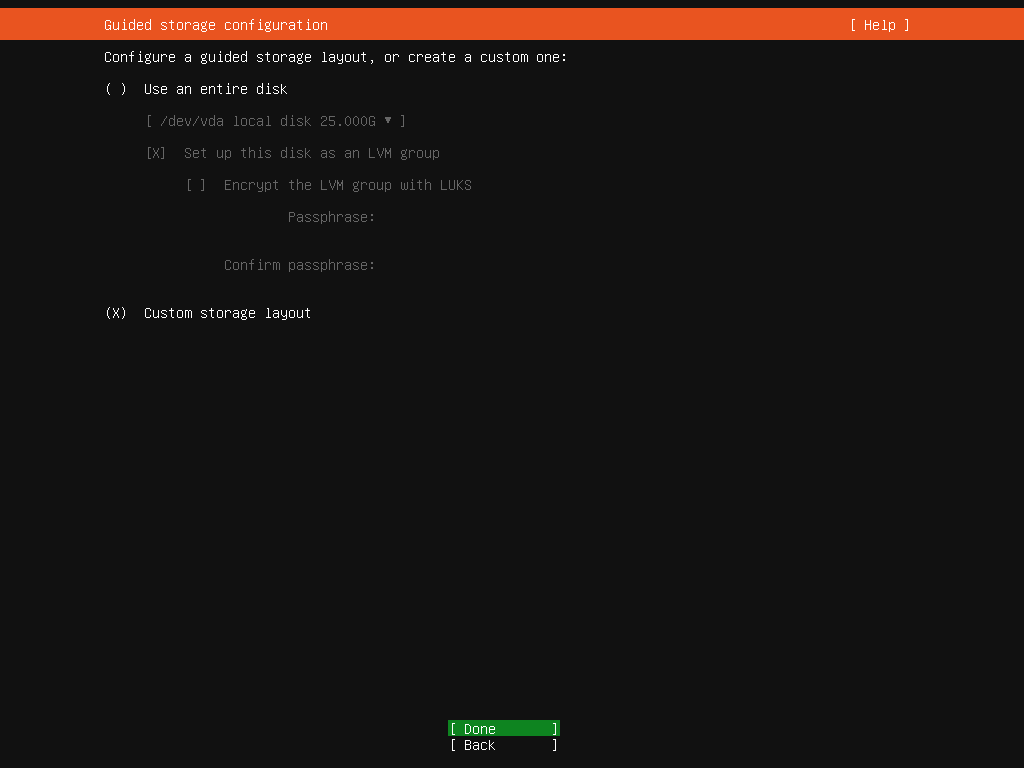Open the /dev/vda disk selection dropdown
This screenshot has height=768, width=1024.
[275, 121]
